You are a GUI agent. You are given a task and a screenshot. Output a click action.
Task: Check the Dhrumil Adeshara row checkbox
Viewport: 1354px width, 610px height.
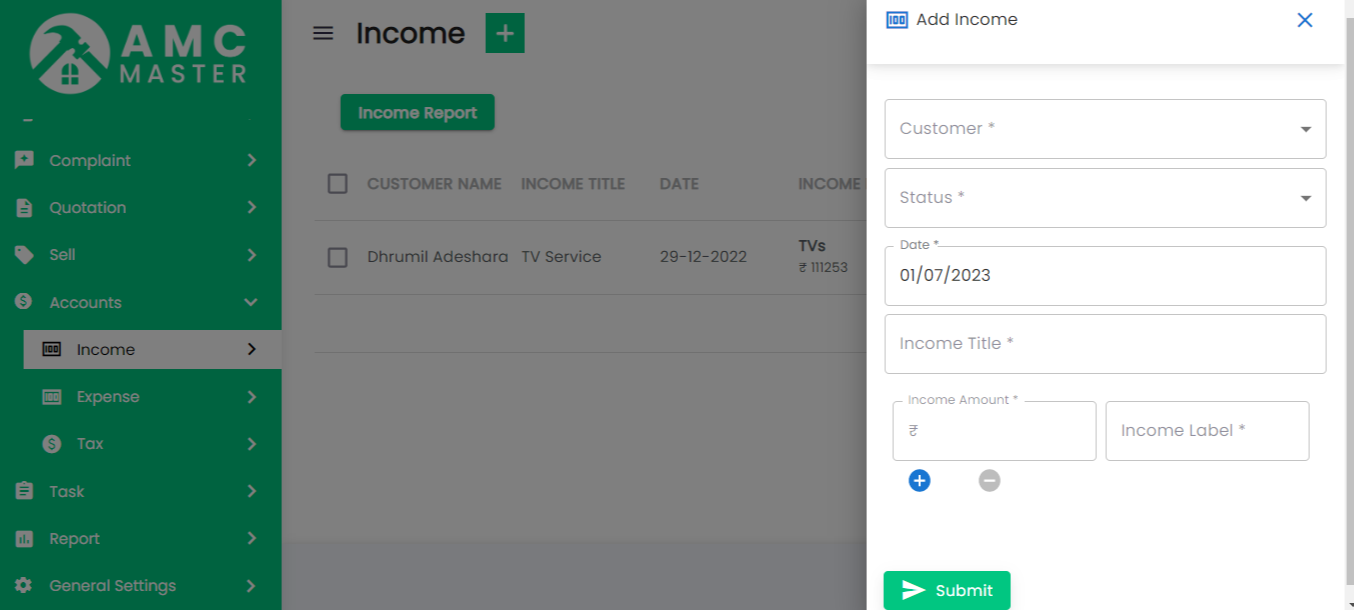click(337, 256)
